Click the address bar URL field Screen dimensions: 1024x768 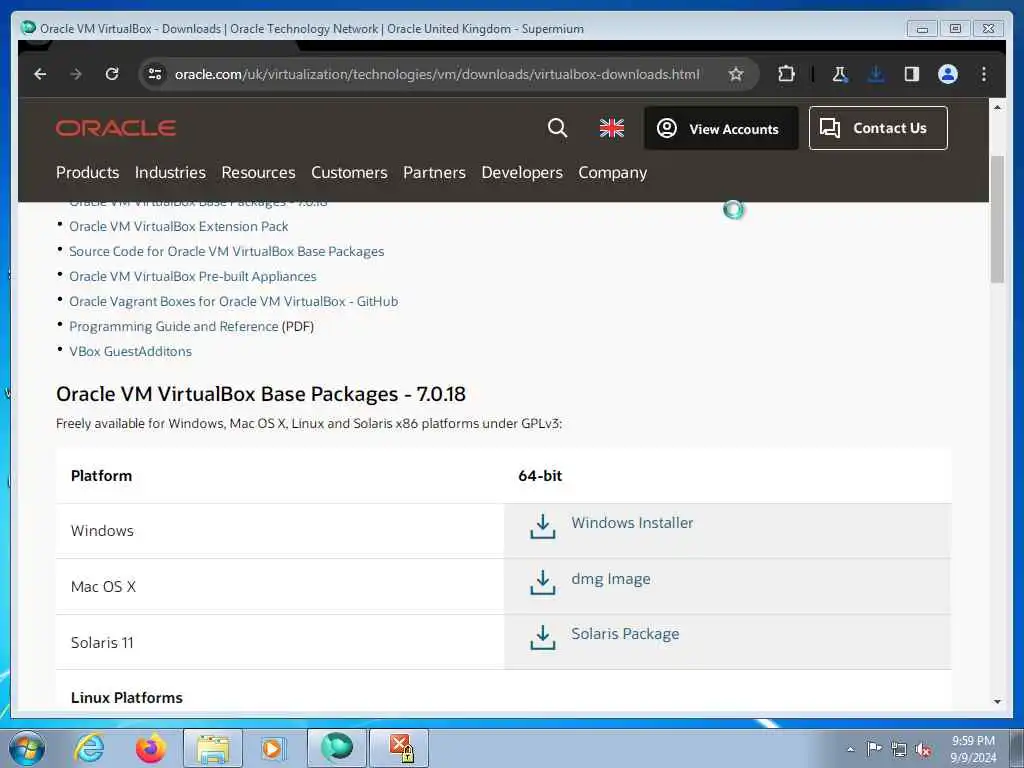point(436,74)
